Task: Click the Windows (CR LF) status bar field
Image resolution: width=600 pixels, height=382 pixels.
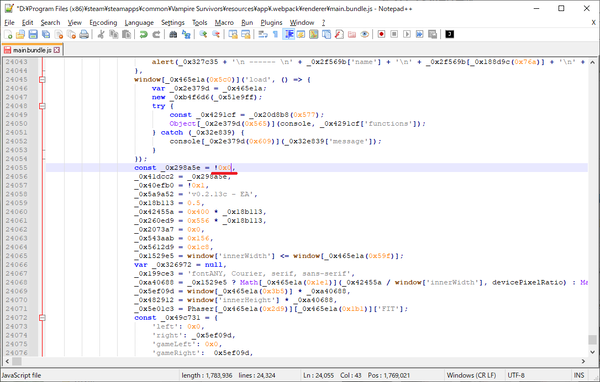Action: (x=471, y=375)
